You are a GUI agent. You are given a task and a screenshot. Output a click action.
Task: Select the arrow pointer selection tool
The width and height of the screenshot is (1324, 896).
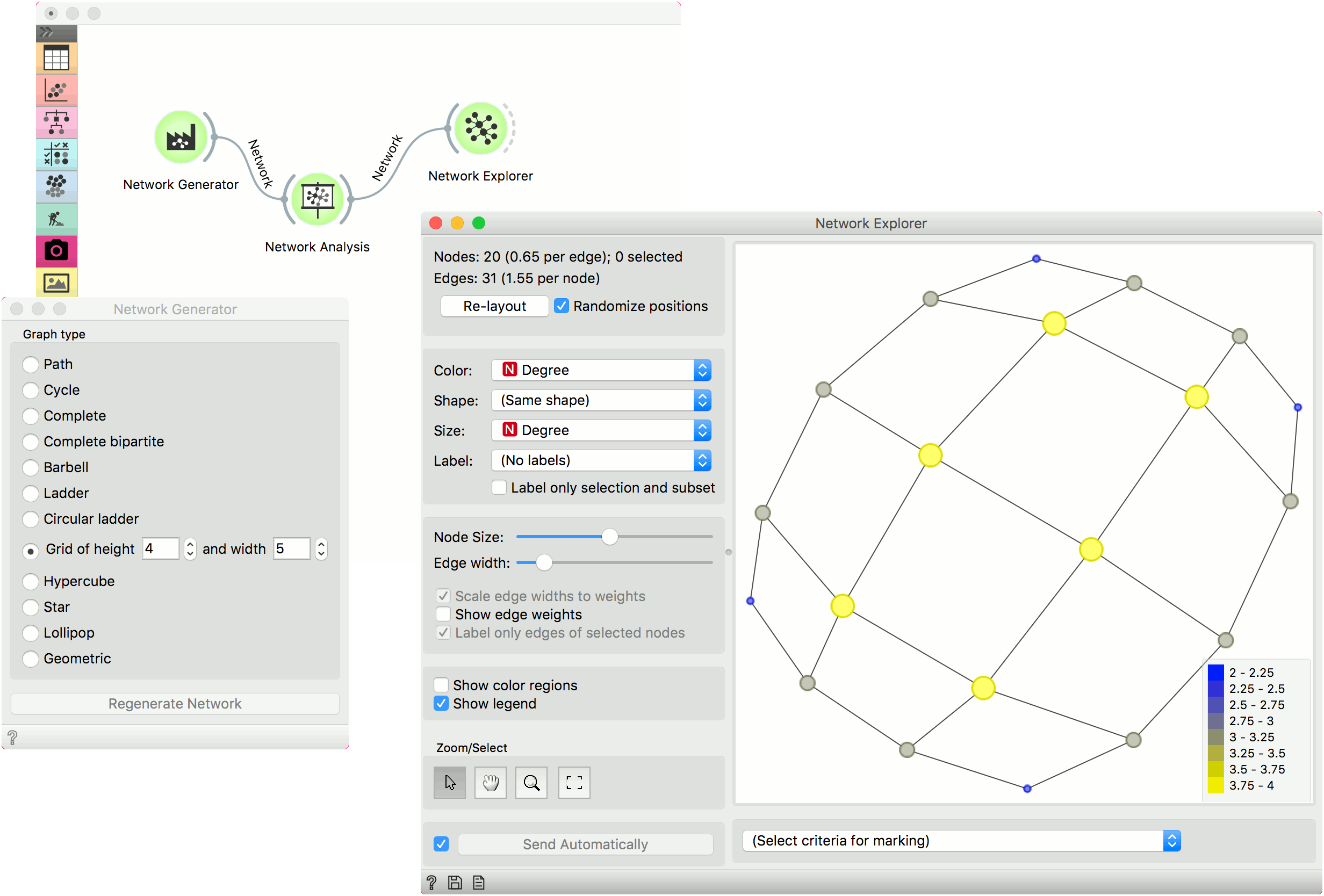point(450,783)
